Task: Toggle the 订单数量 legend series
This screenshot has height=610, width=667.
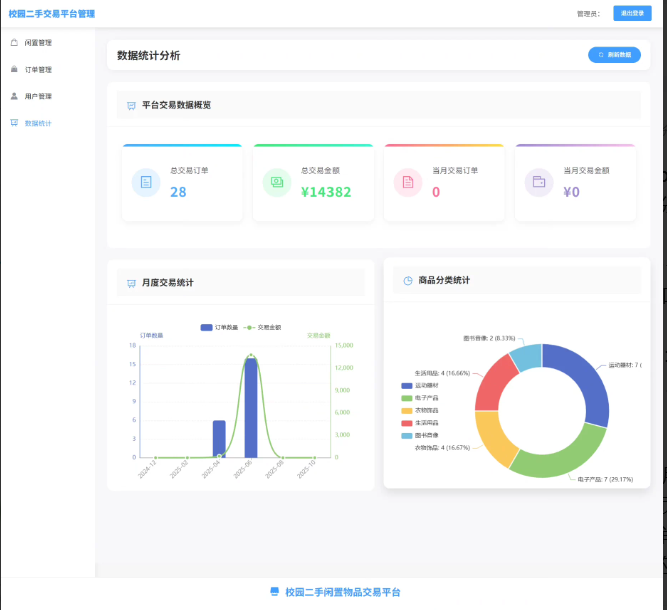Action: [x=219, y=327]
